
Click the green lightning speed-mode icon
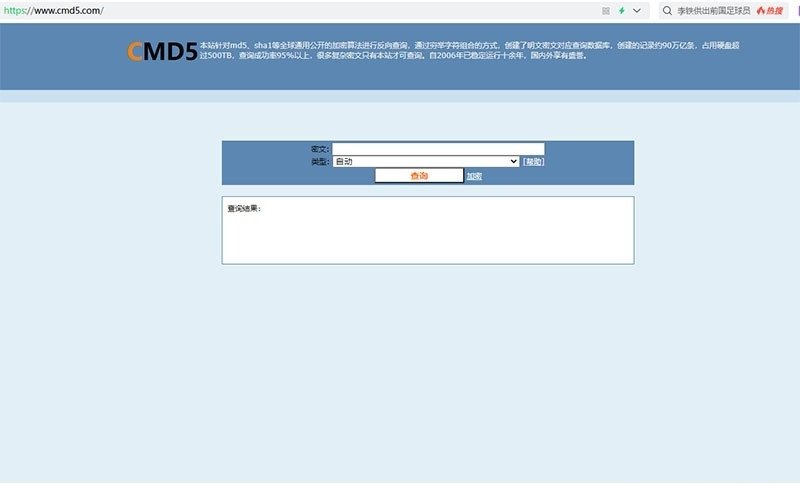click(621, 11)
